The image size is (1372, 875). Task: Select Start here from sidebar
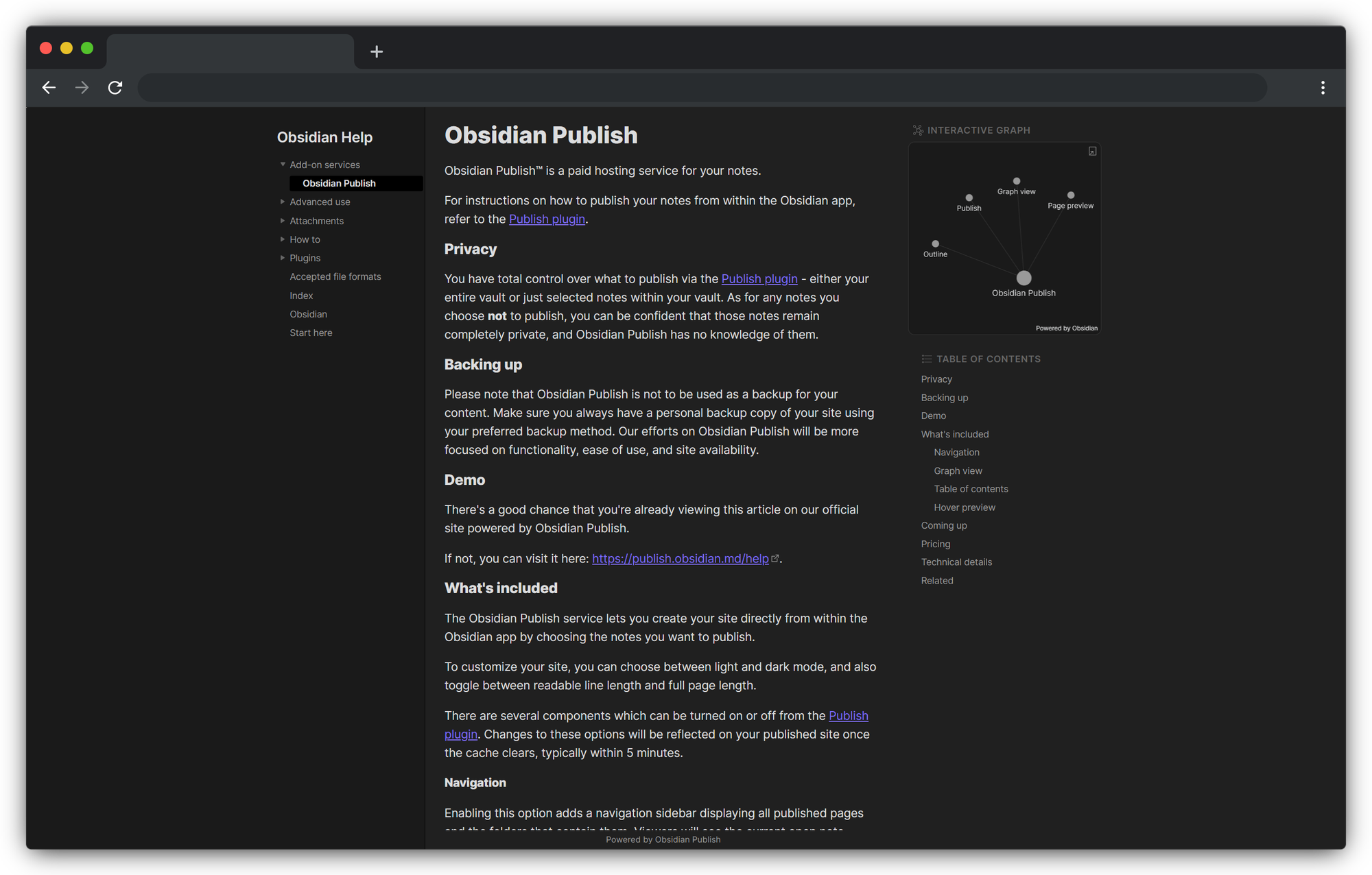click(311, 332)
